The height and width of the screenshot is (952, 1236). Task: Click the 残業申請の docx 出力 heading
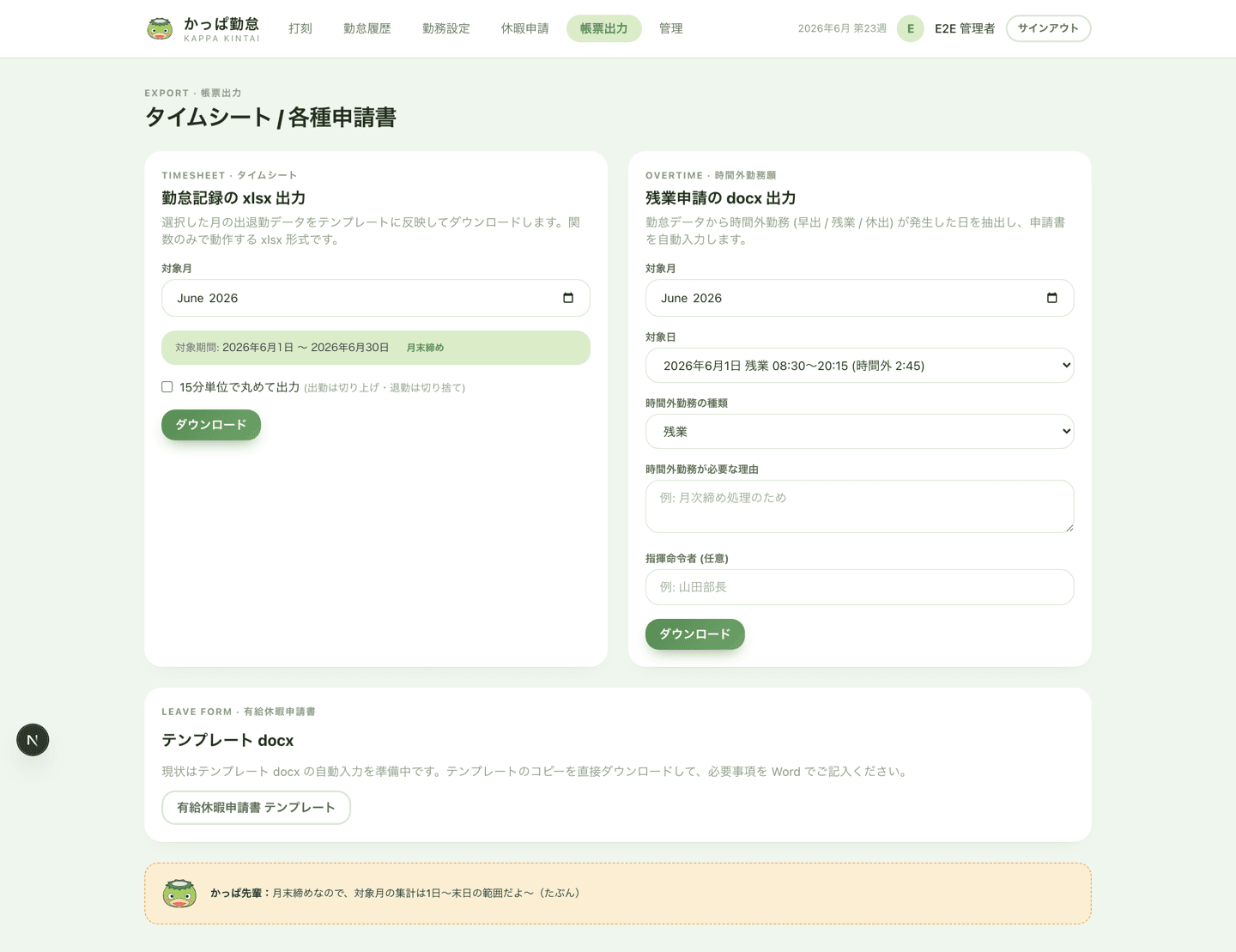point(720,198)
